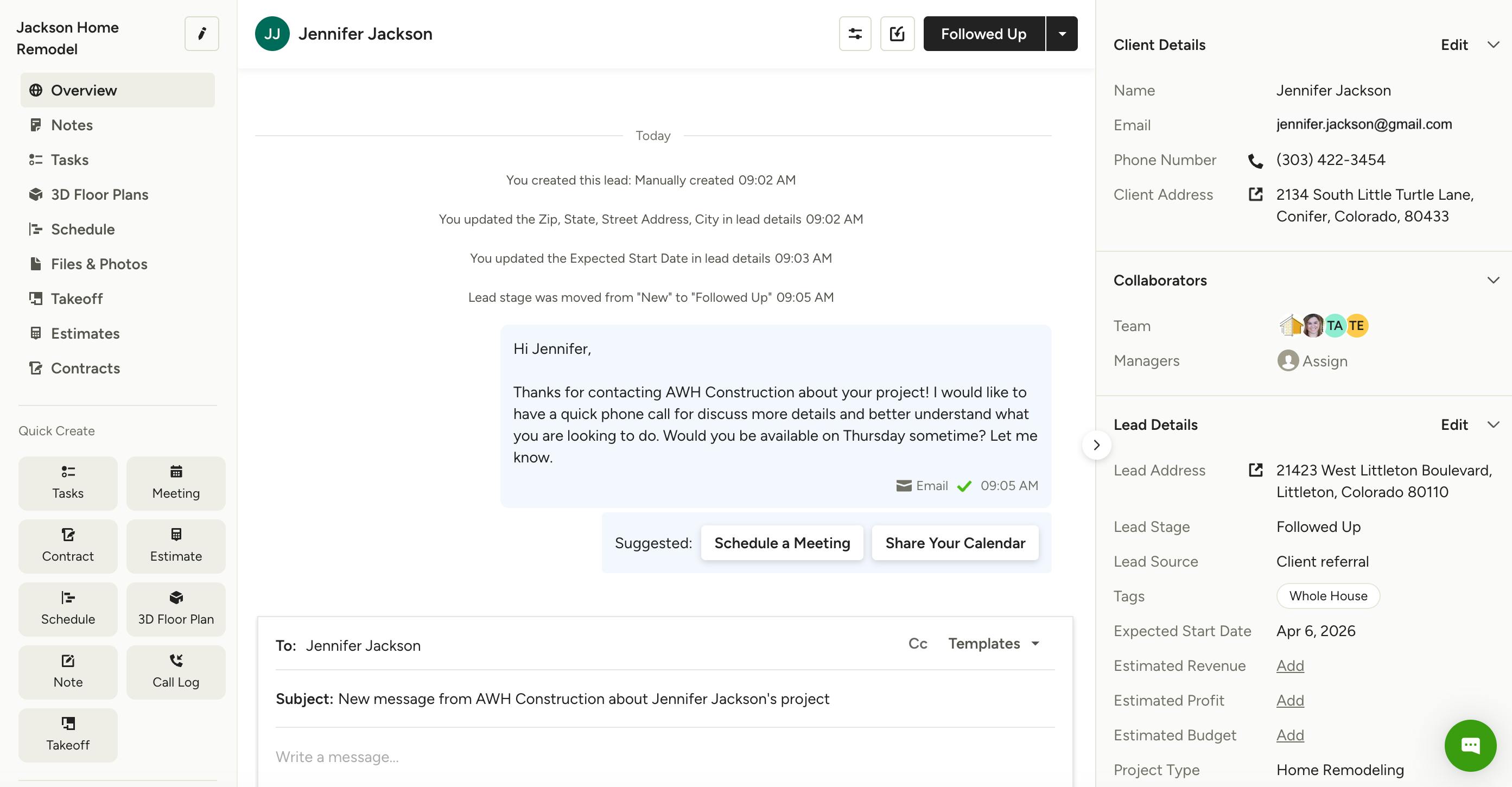
Task: Open the green chat support bubble
Action: 1470,745
